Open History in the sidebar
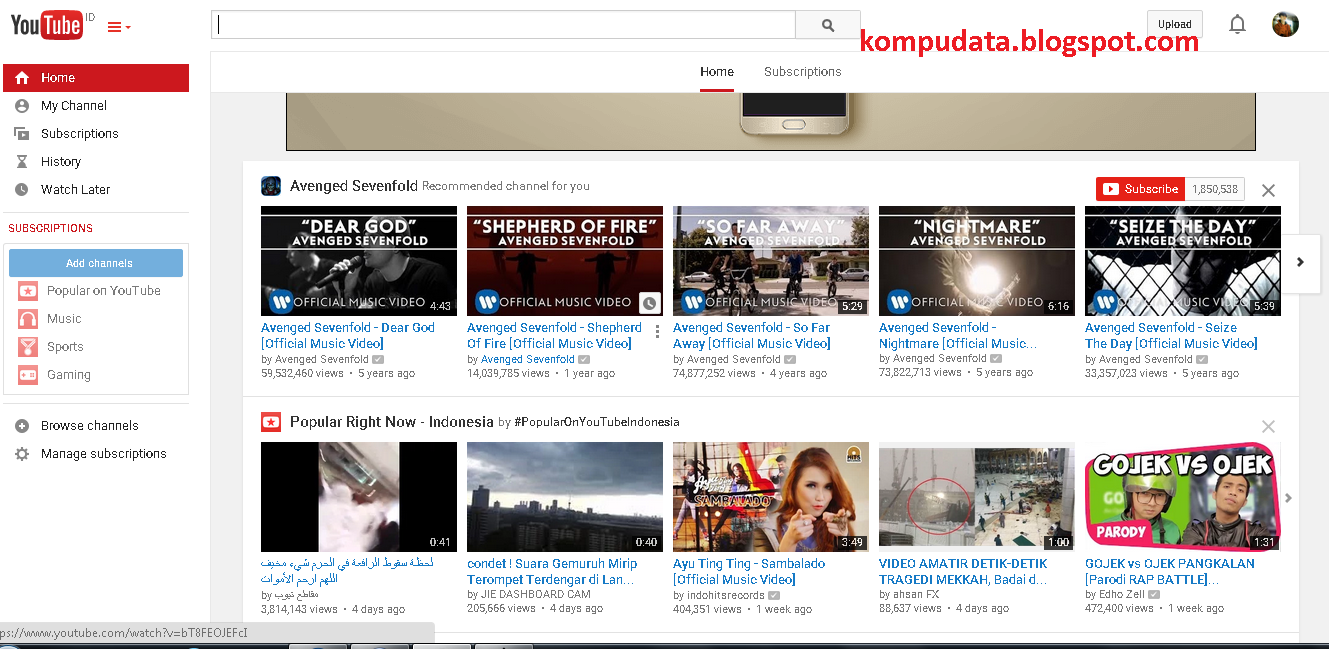 [61, 162]
